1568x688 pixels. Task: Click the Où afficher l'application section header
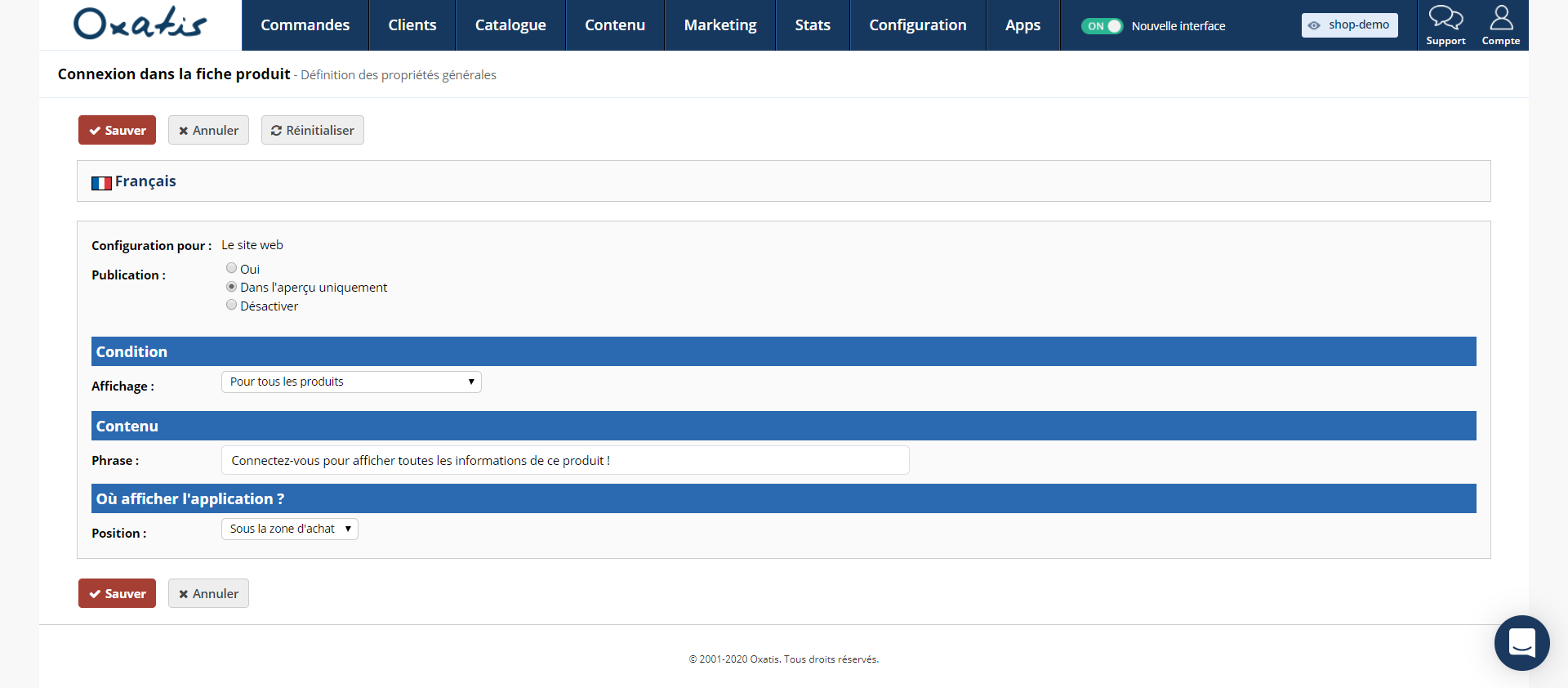[784, 498]
